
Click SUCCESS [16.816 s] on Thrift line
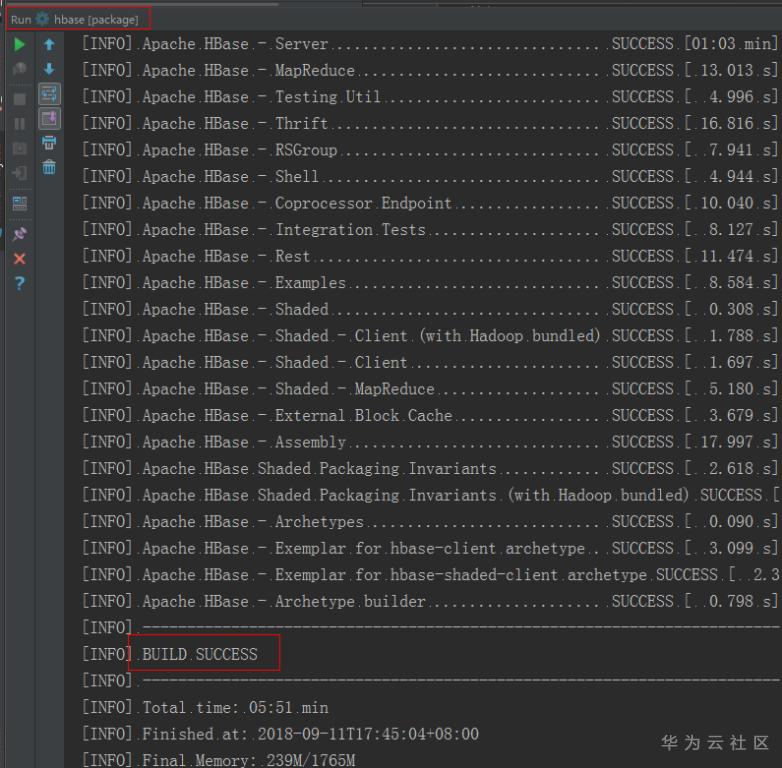[695, 123]
